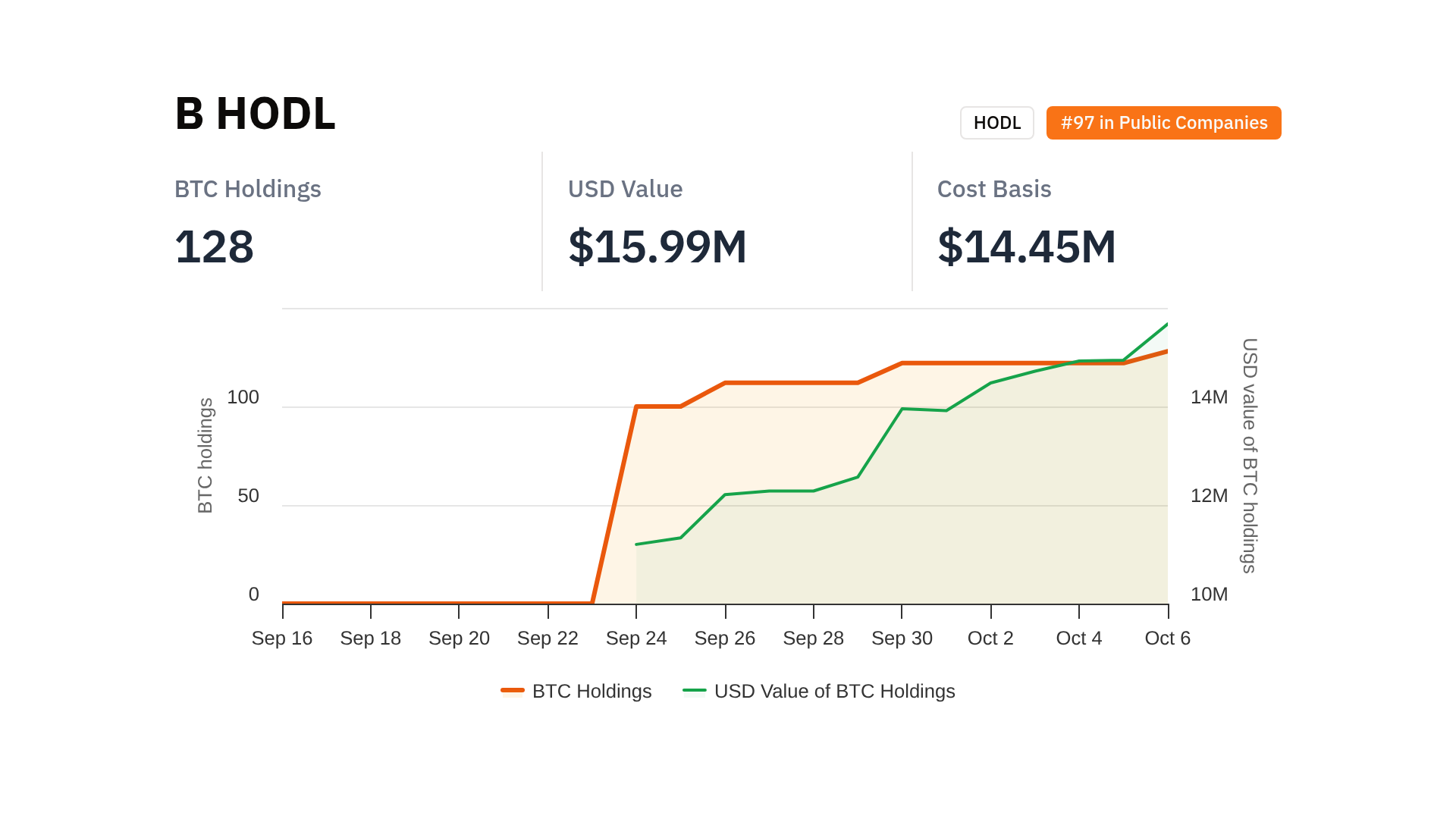Screen dimensions: 1456x819
Task: Click the 14M right axis label
Action: click(1209, 397)
